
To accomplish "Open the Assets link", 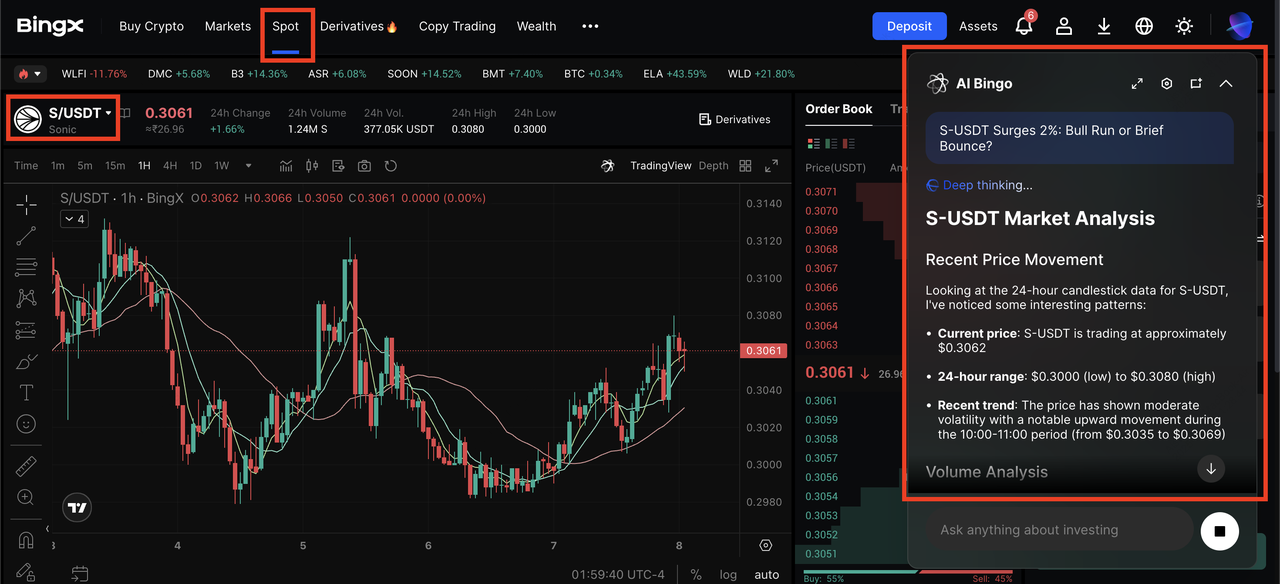I will (978, 26).
